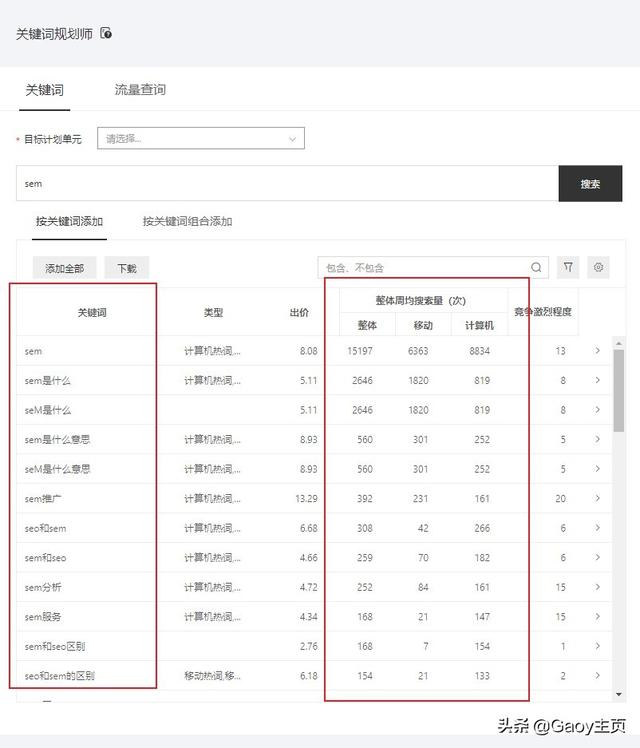
Task: Expand the sem是什么 row arrow
Action: click(x=598, y=380)
